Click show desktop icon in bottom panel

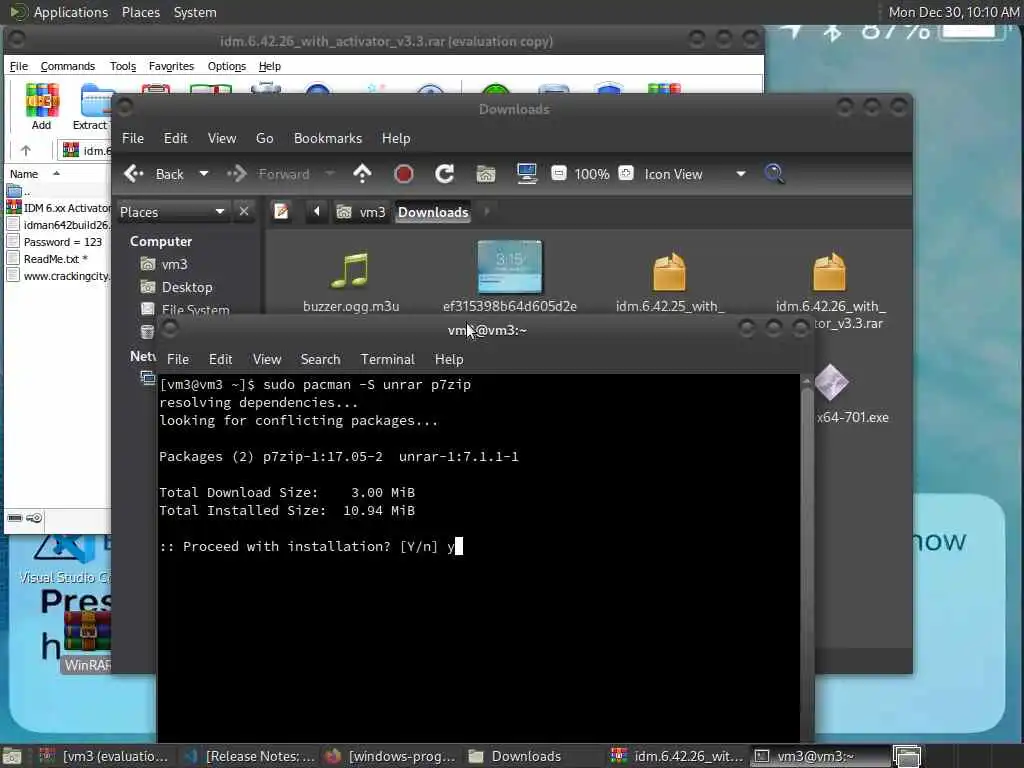coord(12,756)
